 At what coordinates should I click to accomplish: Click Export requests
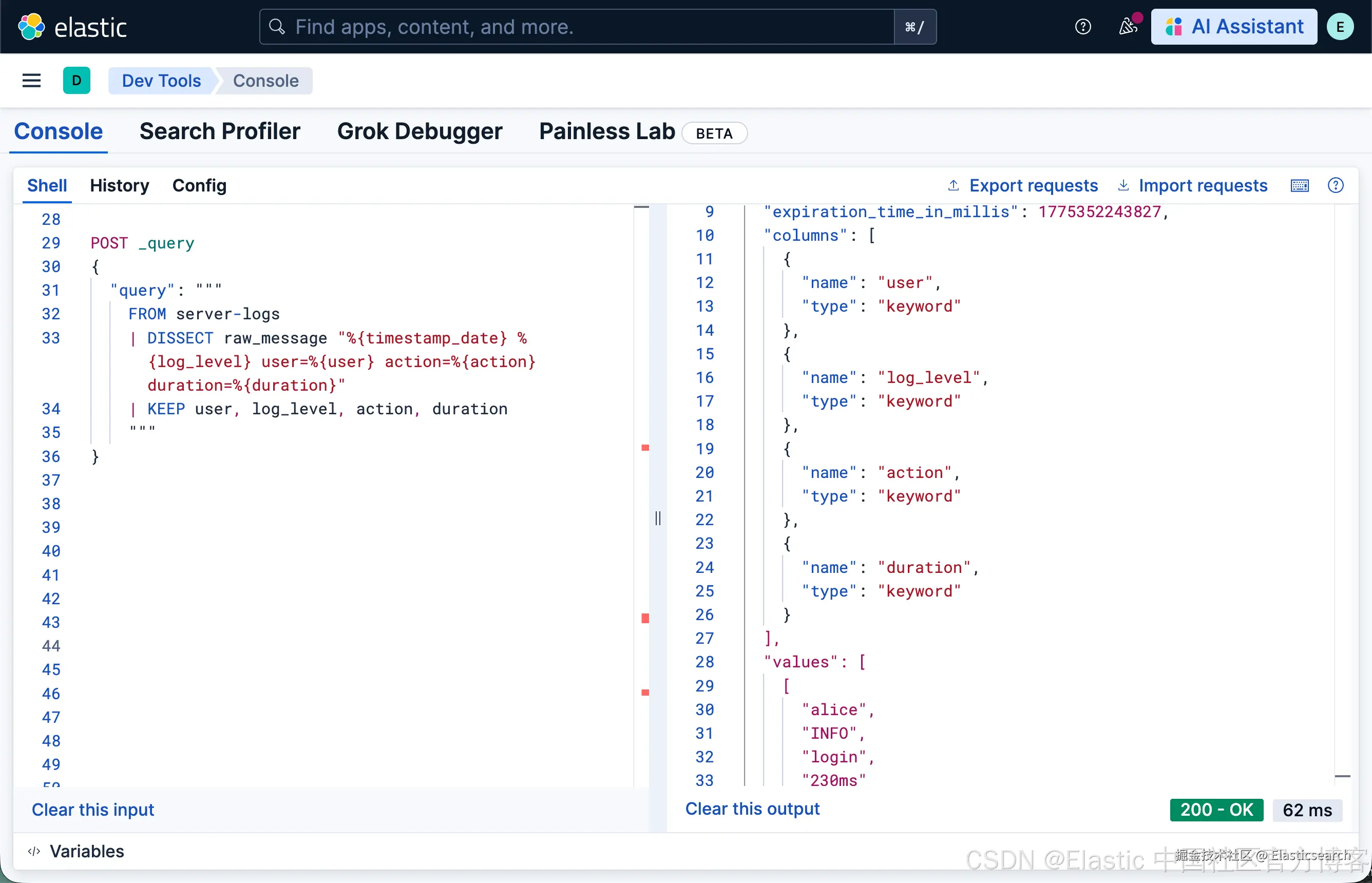(x=1023, y=186)
